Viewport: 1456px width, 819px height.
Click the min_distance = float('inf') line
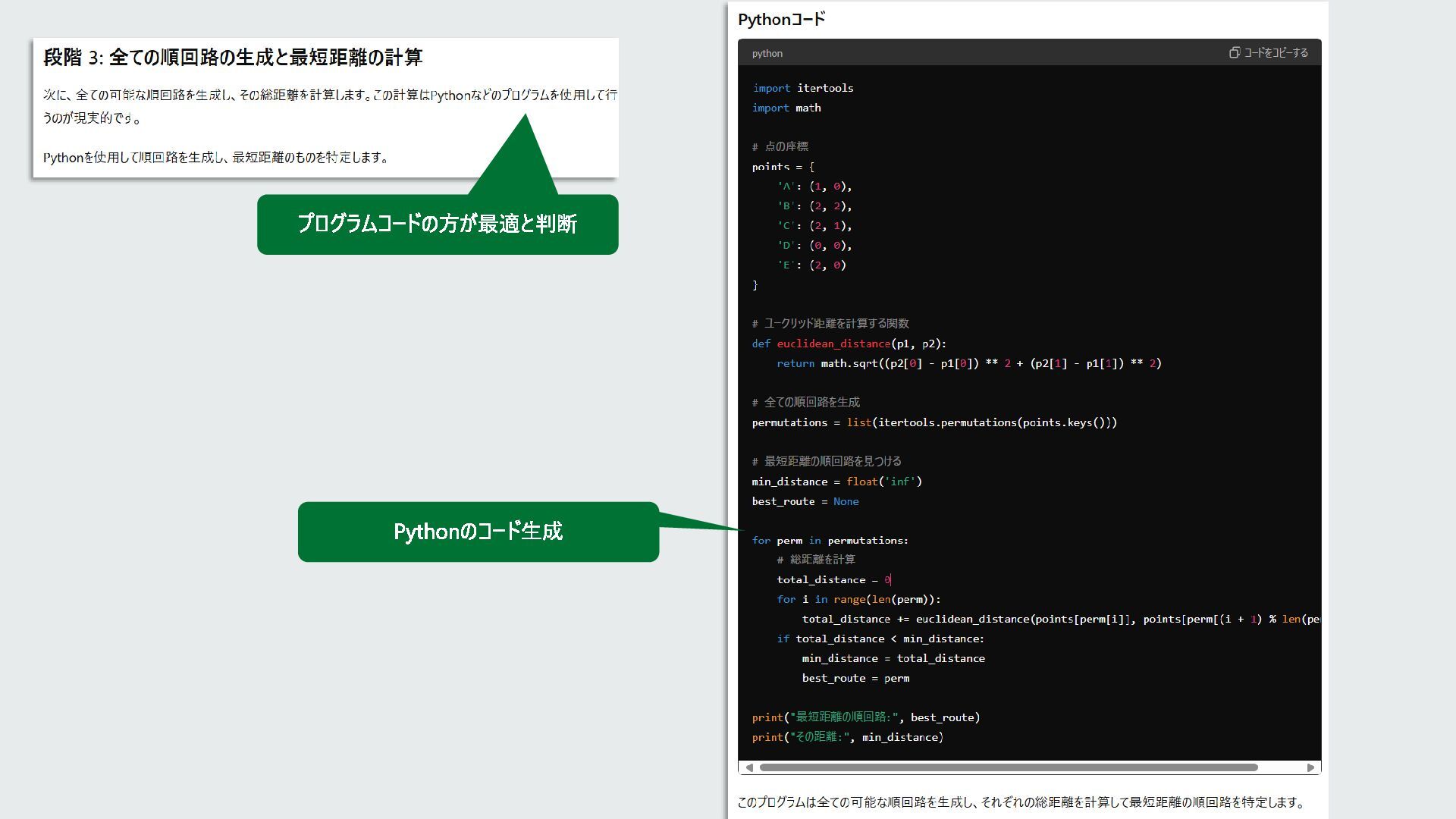pos(836,482)
